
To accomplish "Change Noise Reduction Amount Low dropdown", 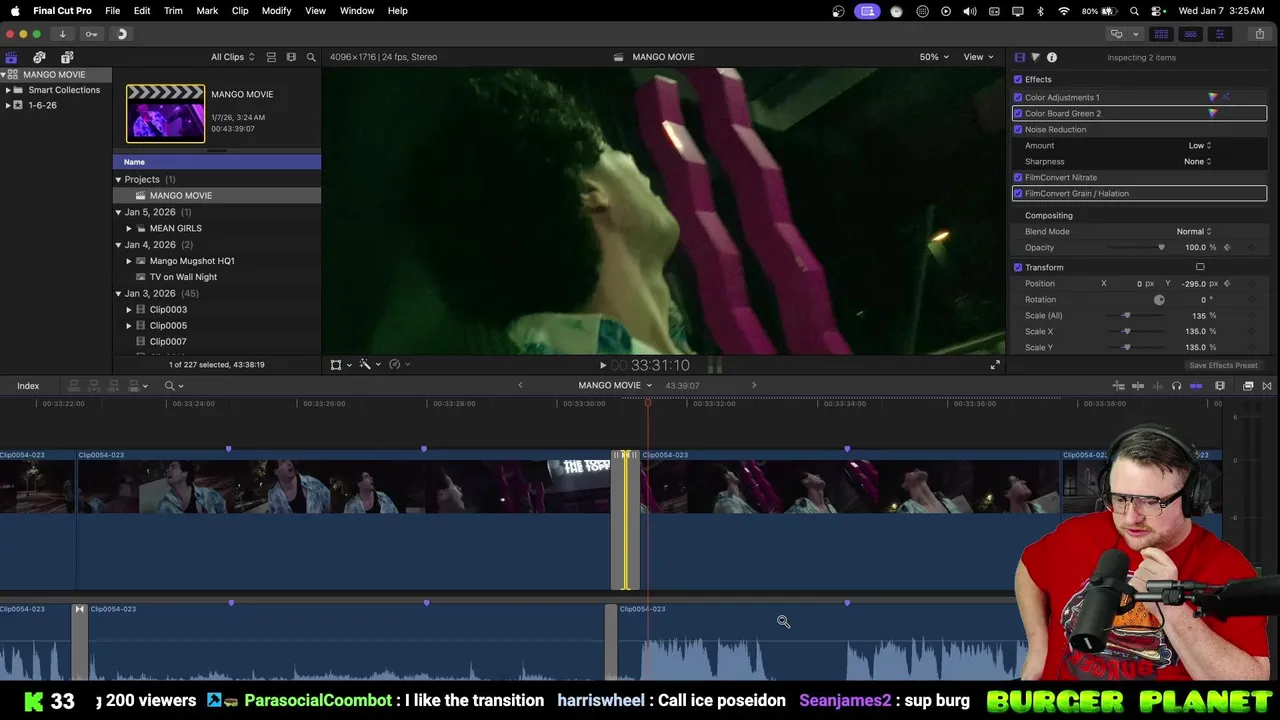I will point(1199,145).
